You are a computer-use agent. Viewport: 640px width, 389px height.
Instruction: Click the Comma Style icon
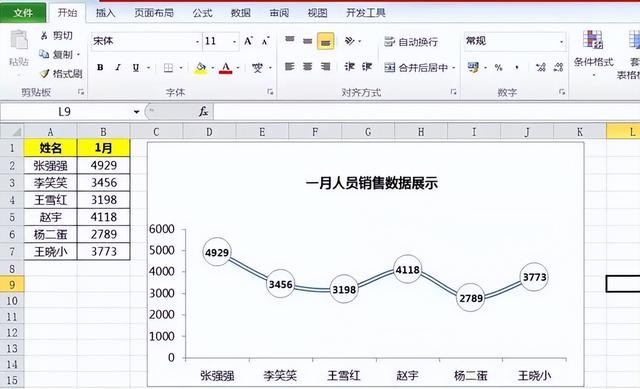coord(517,68)
